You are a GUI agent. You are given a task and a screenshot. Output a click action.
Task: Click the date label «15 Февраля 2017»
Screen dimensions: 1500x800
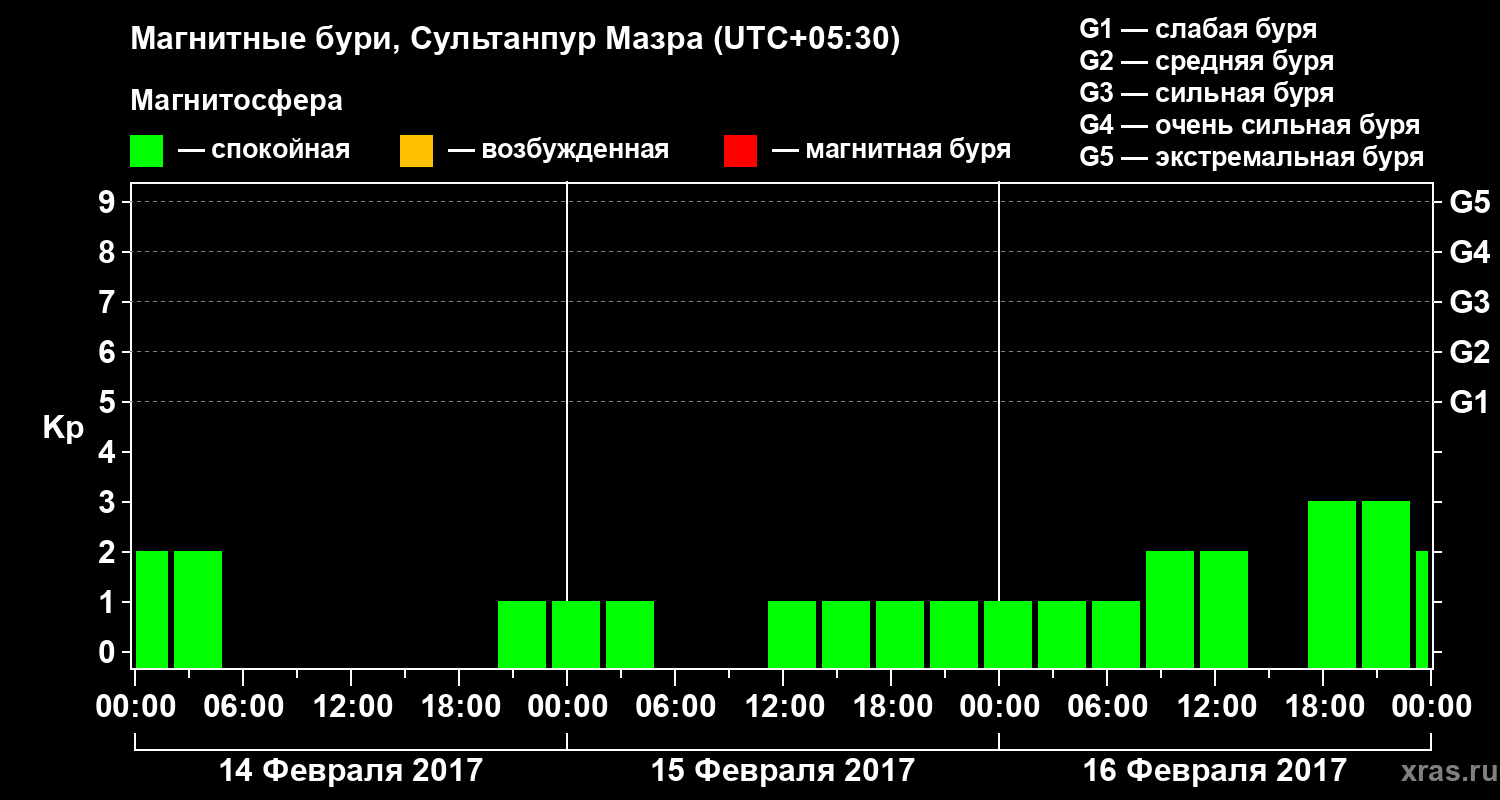coord(783,771)
